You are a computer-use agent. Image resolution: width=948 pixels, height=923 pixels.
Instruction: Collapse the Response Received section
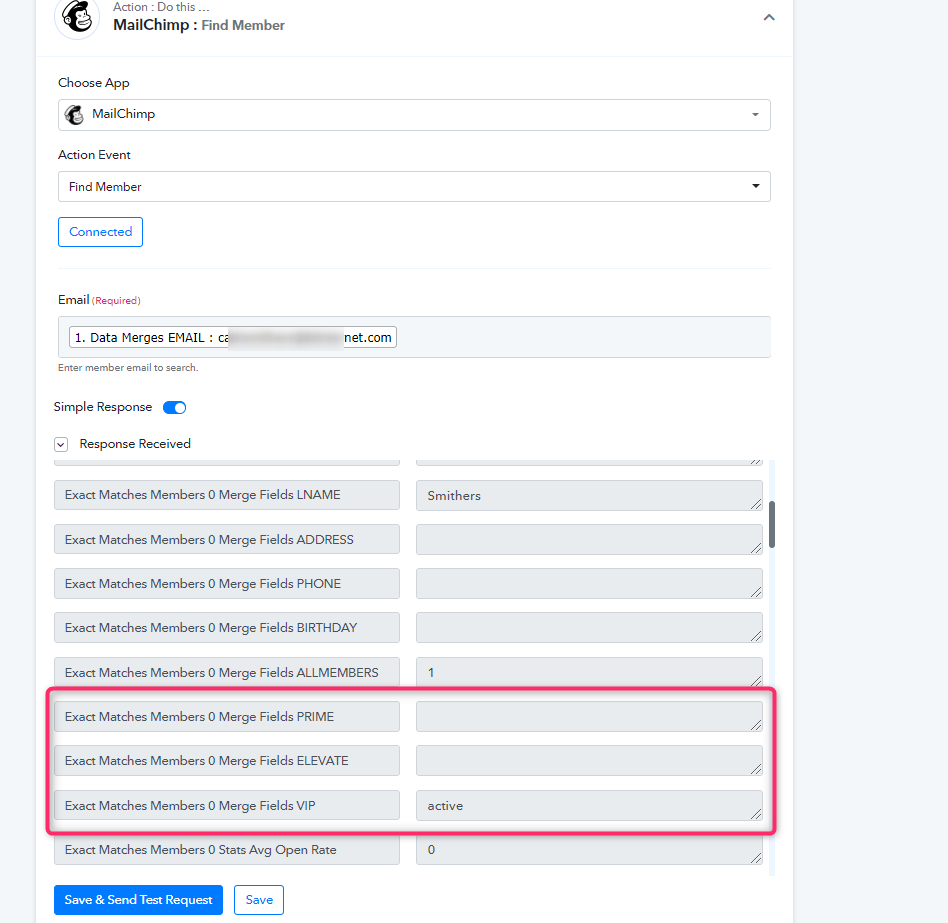click(61, 444)
